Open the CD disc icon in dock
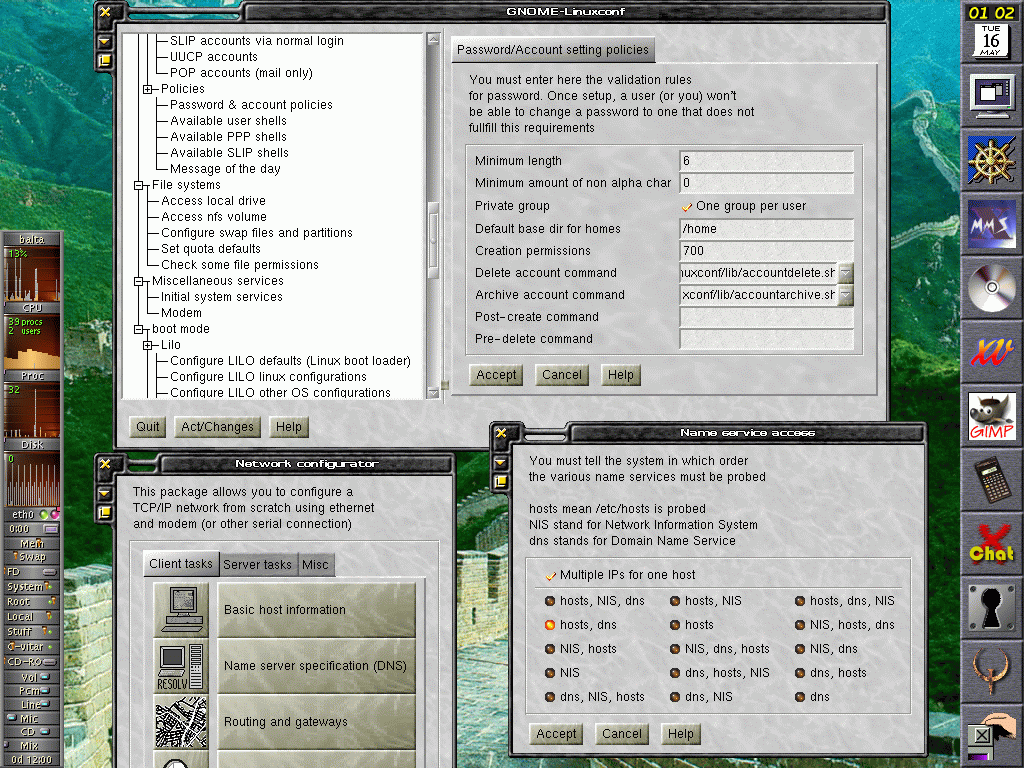 click(991, 288)
